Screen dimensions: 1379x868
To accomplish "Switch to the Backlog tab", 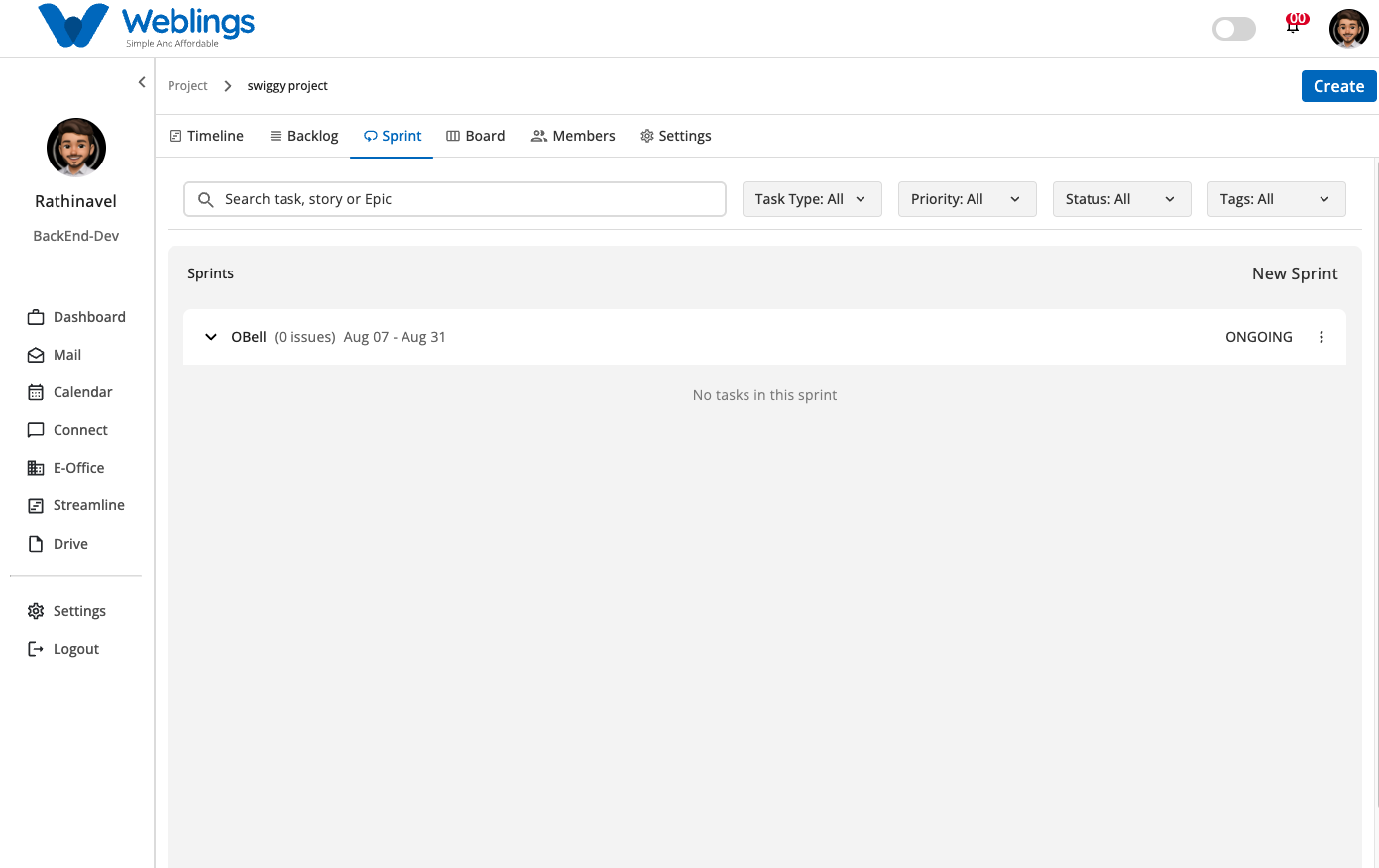I will click(x=304, y=136).
